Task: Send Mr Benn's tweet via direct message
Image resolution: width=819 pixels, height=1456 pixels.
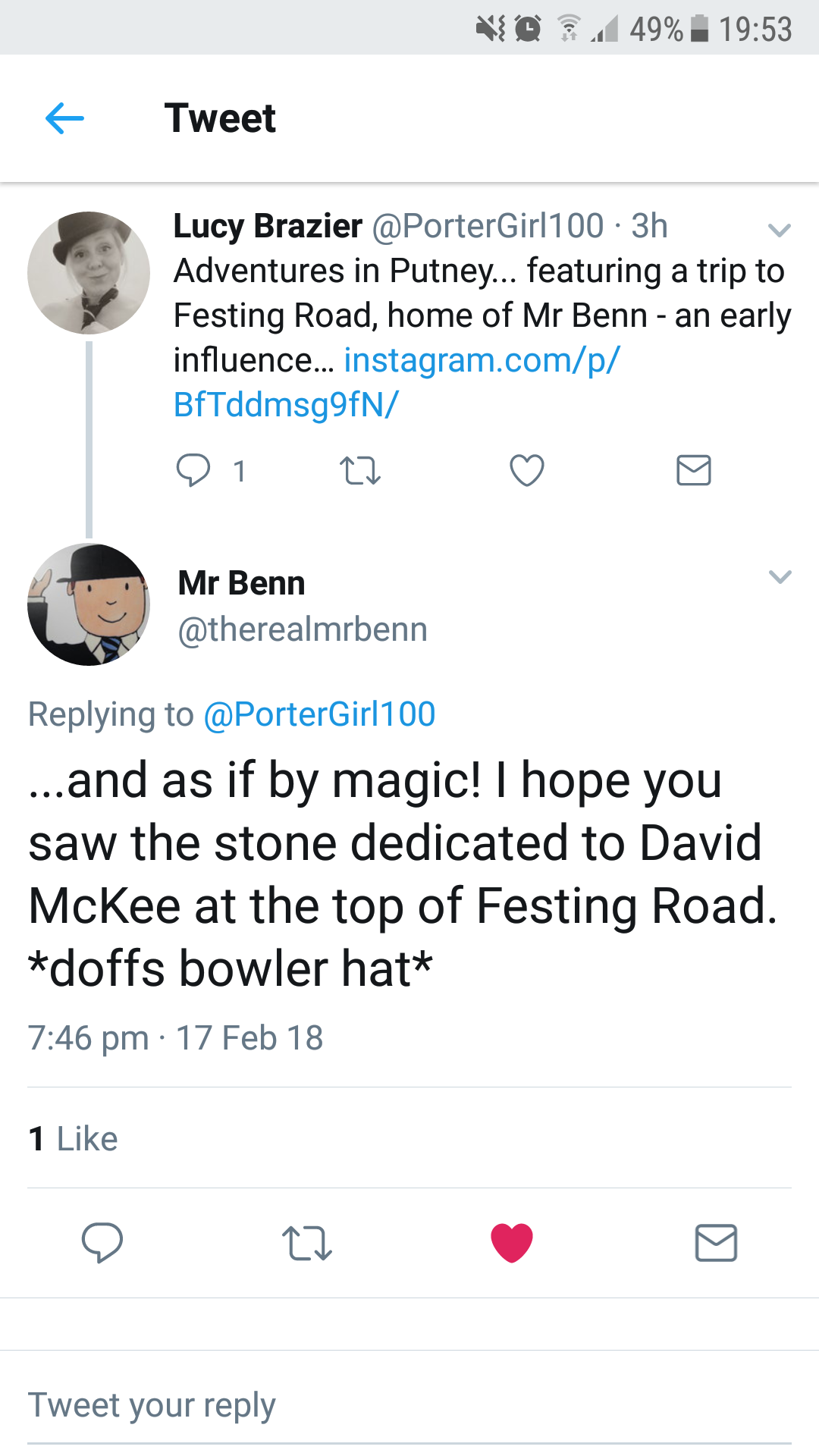Action: (x=716, y=1243)
